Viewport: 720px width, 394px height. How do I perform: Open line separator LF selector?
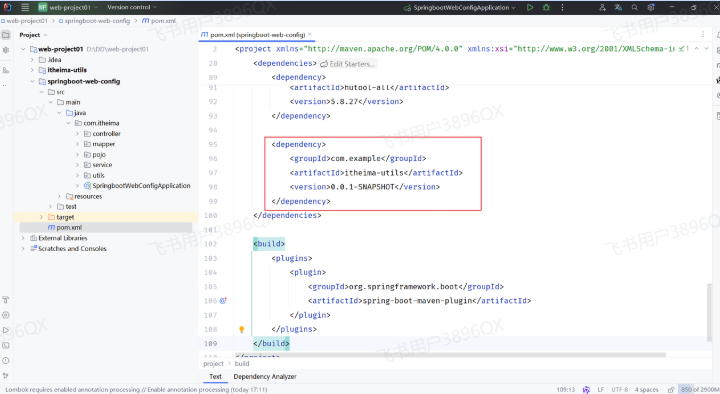tap(601, 389)
